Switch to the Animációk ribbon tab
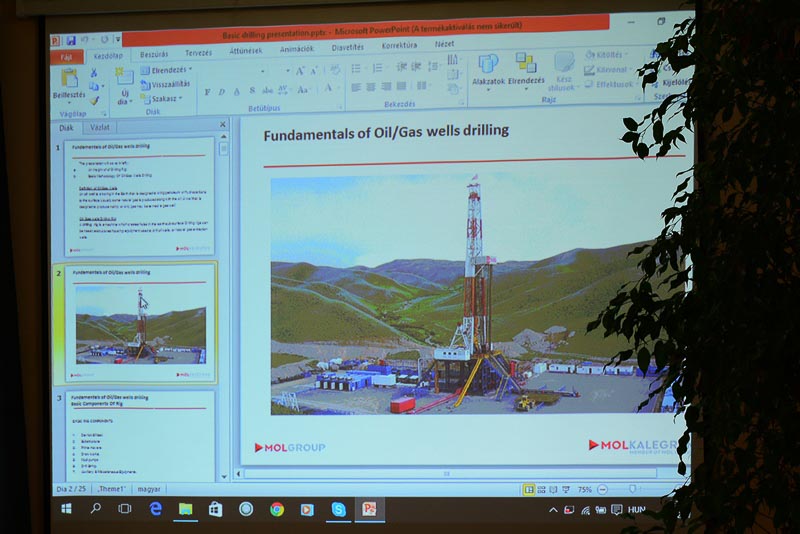Image resolution: width=800 pixels, height=534 pixels. [296, 49]
